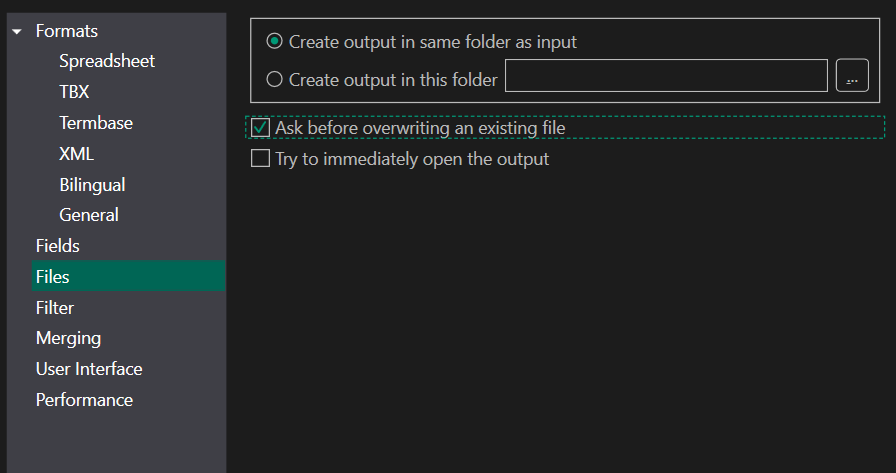
Task: Select the Formats category
Action: (x=67, y=31)
